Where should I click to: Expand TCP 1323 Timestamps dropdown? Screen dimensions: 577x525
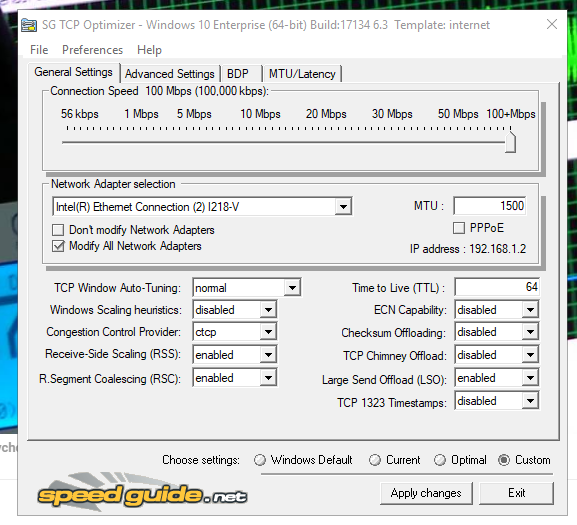(x=530, y=401)
